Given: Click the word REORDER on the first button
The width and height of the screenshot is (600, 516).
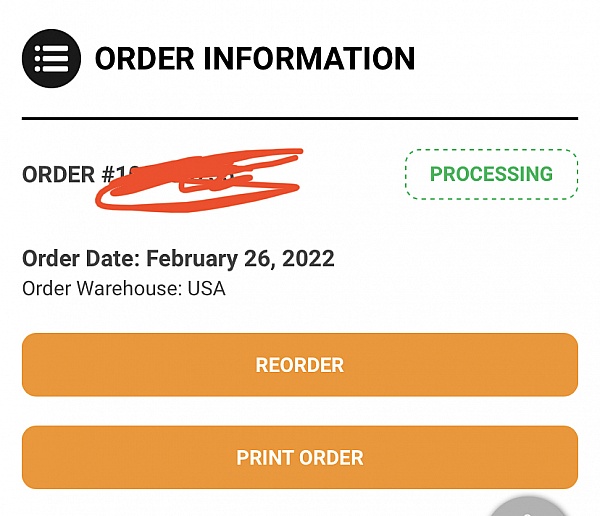Looking at the screenshot, I should pos(300,365).
